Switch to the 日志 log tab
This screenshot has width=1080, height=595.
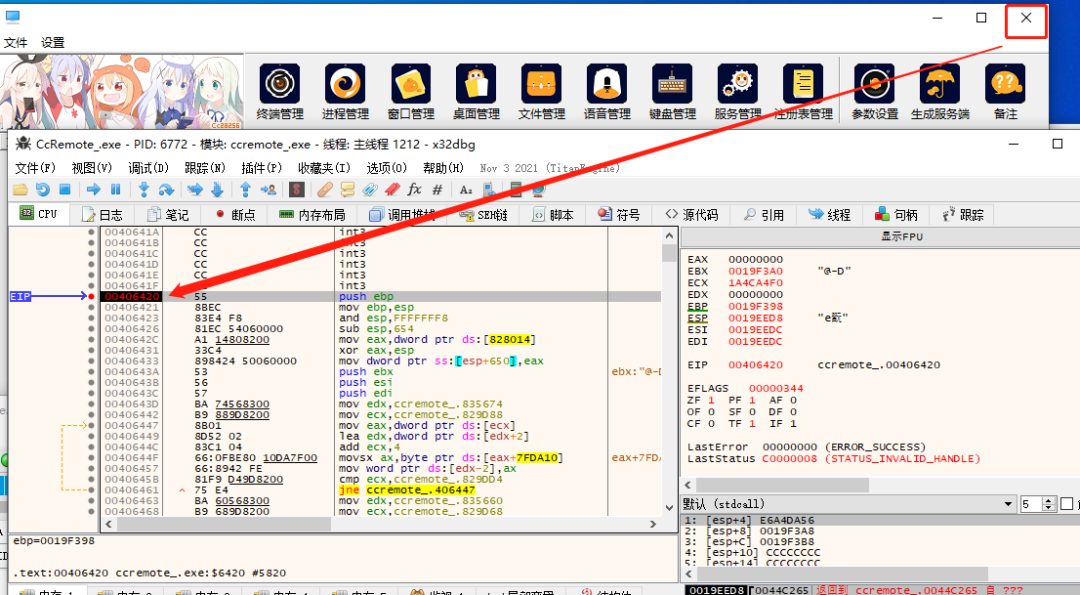101,214
